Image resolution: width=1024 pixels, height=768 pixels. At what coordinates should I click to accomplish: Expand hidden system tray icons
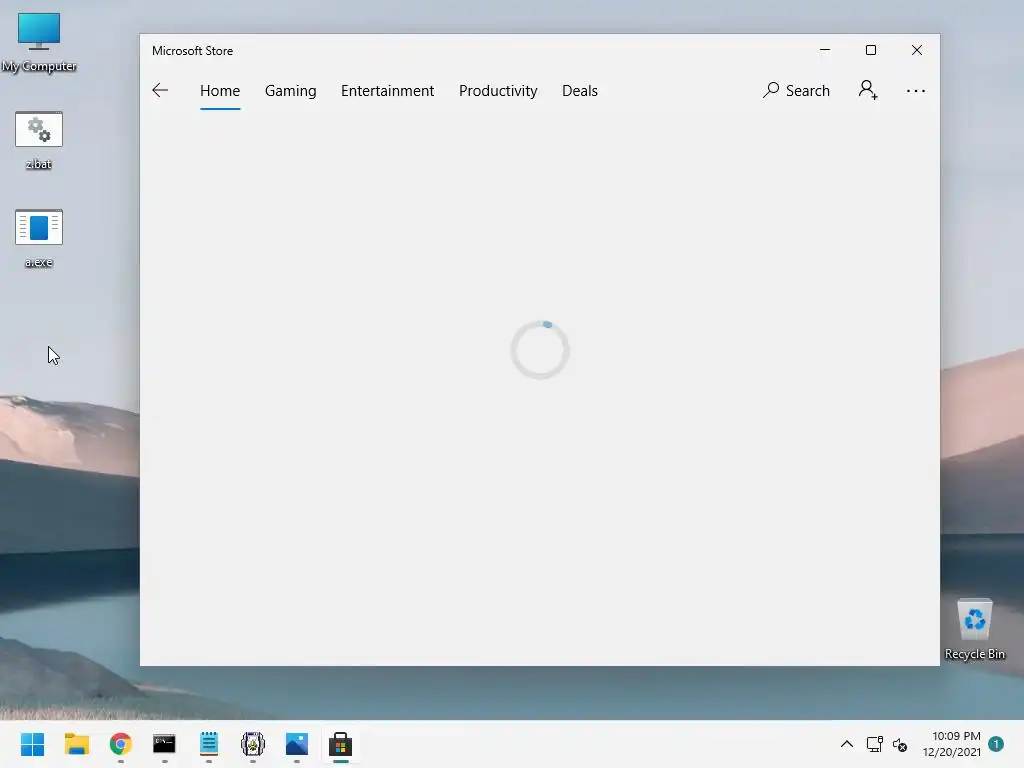pyautogui.click(x=846, y=744)
